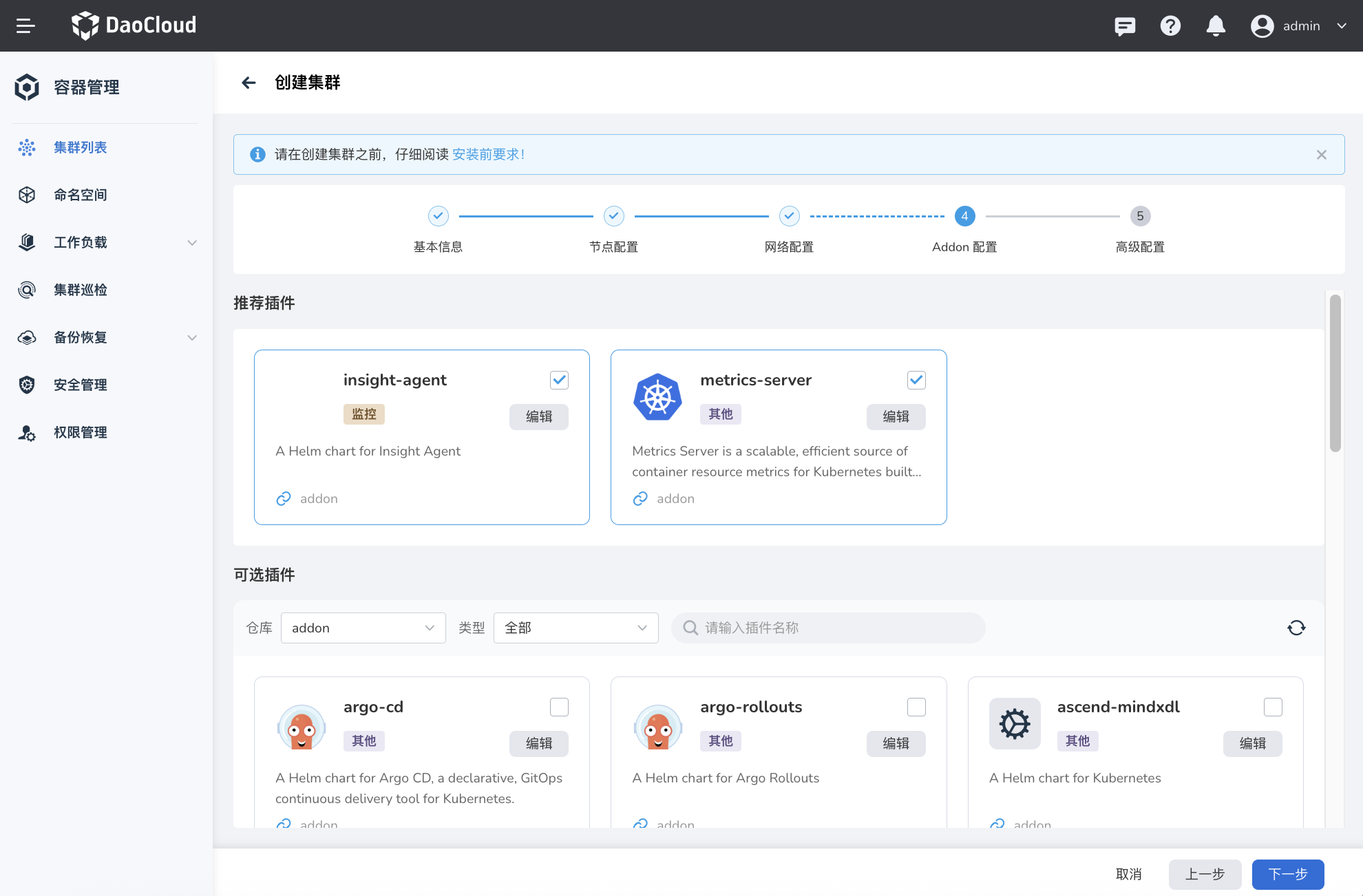Dismiss the install requirements notice
This screenshot has height=896, width=1363.
(1321, 155)
